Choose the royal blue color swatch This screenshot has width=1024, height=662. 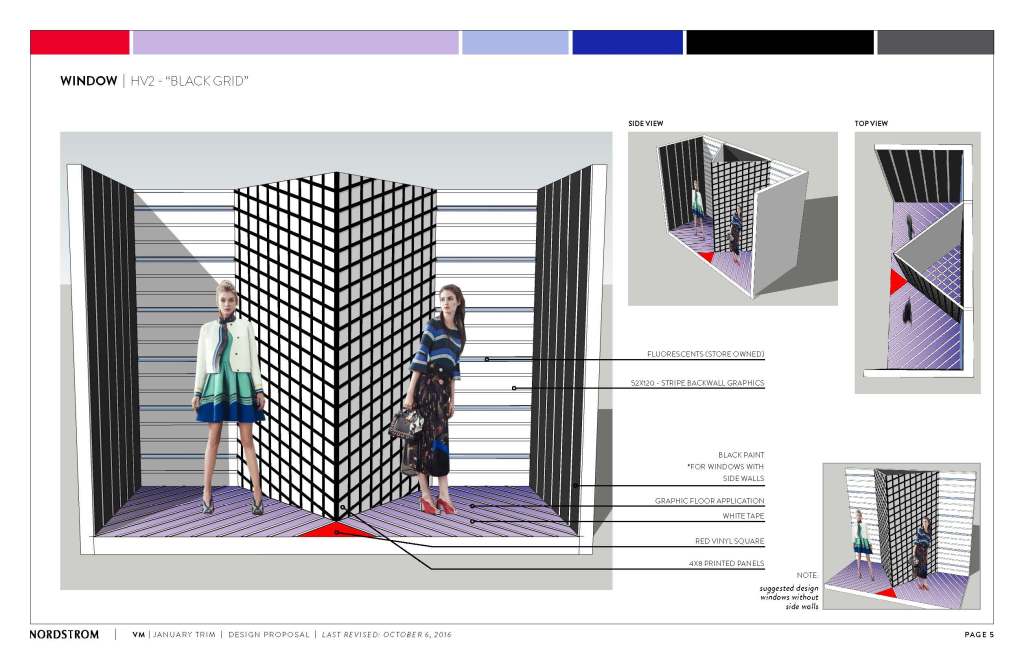coord(627,42)
